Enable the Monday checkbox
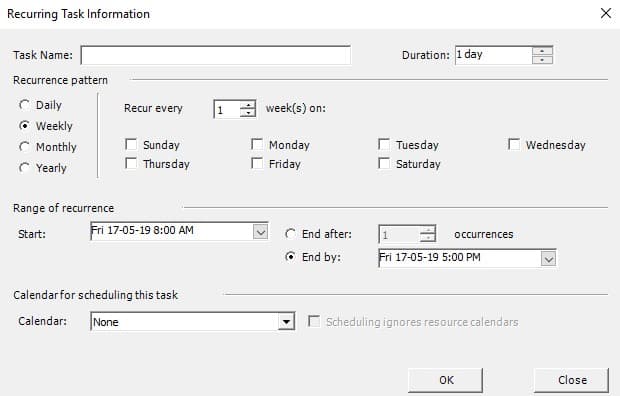This screenshot has width=620, height=396. 257,144
